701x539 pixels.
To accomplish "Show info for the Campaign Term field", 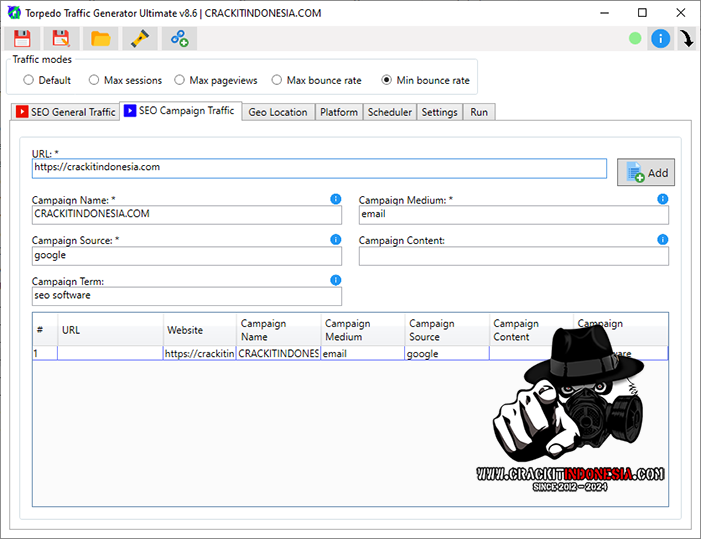I will [x=335, y=280].
